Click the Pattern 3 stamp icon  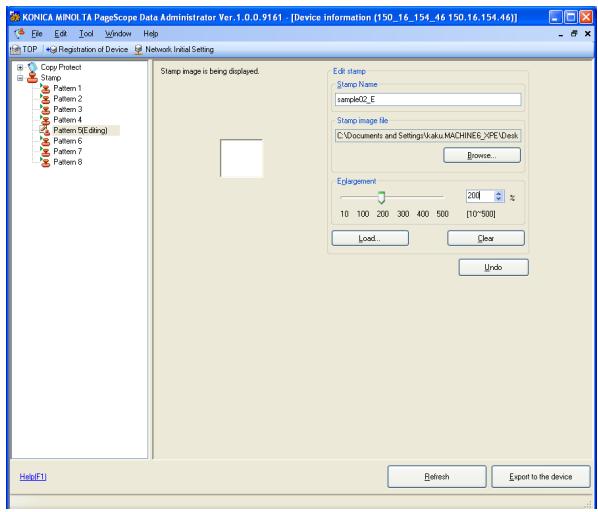pos(45,109)
